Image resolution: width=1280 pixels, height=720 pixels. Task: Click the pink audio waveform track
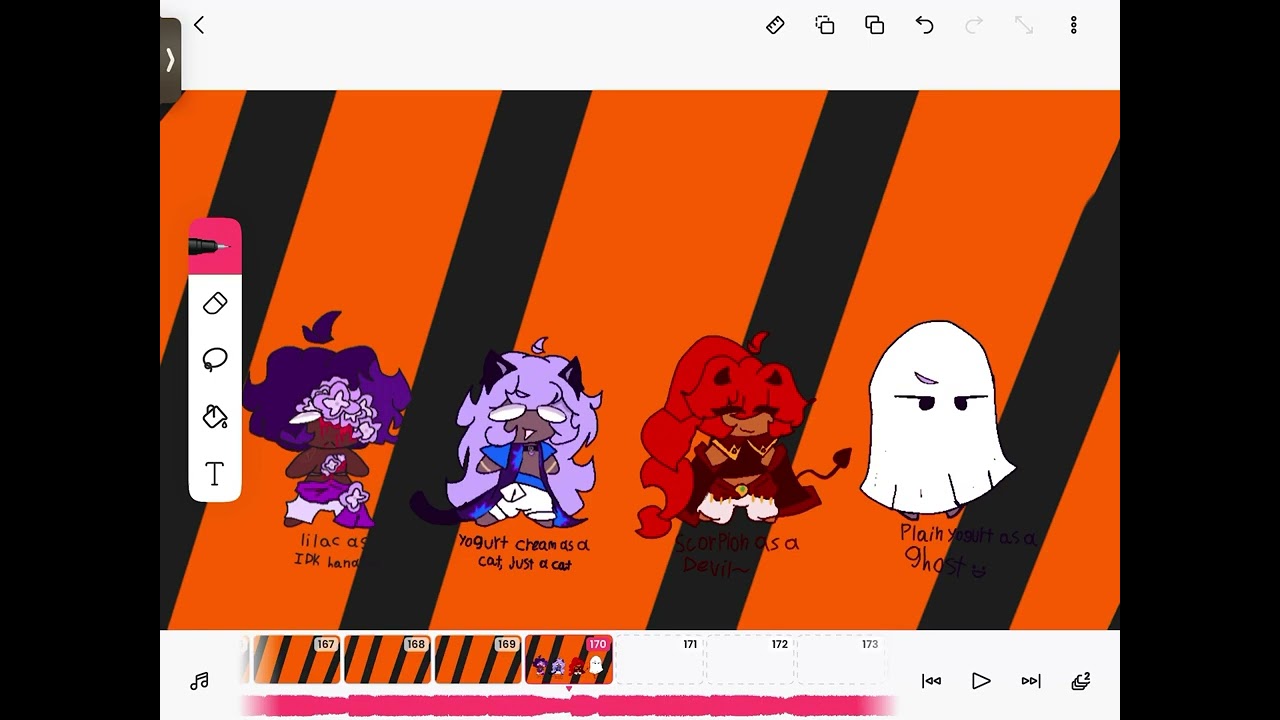coord(568,706)
